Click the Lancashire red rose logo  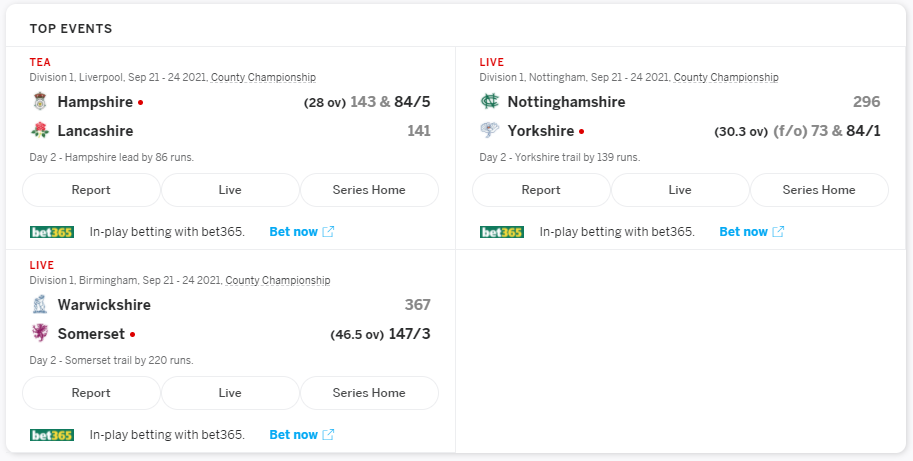[x=40, y=130]
